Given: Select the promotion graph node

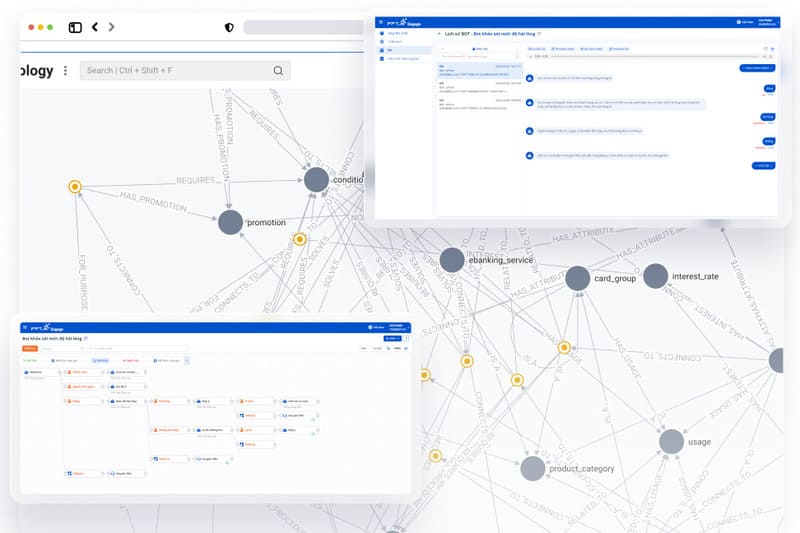Looking at the screenshot, I should [231, 222].
